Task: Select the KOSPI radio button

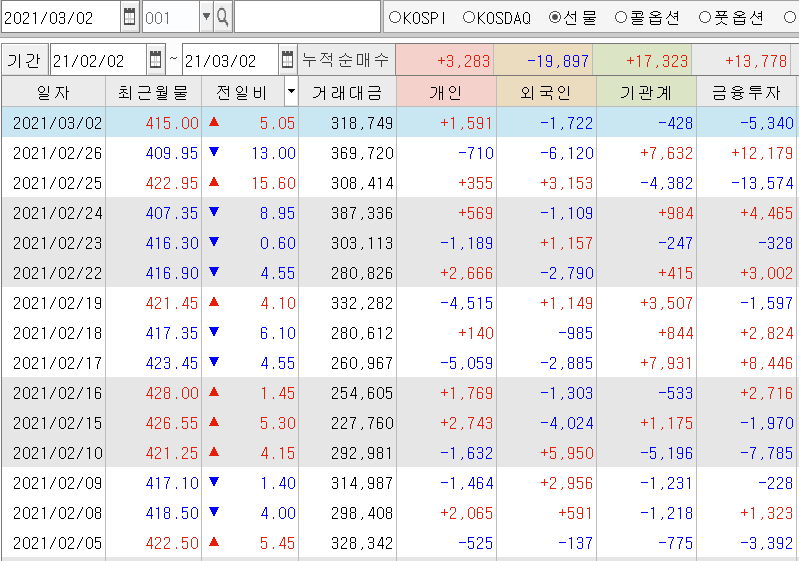Action: click(395, 17)
